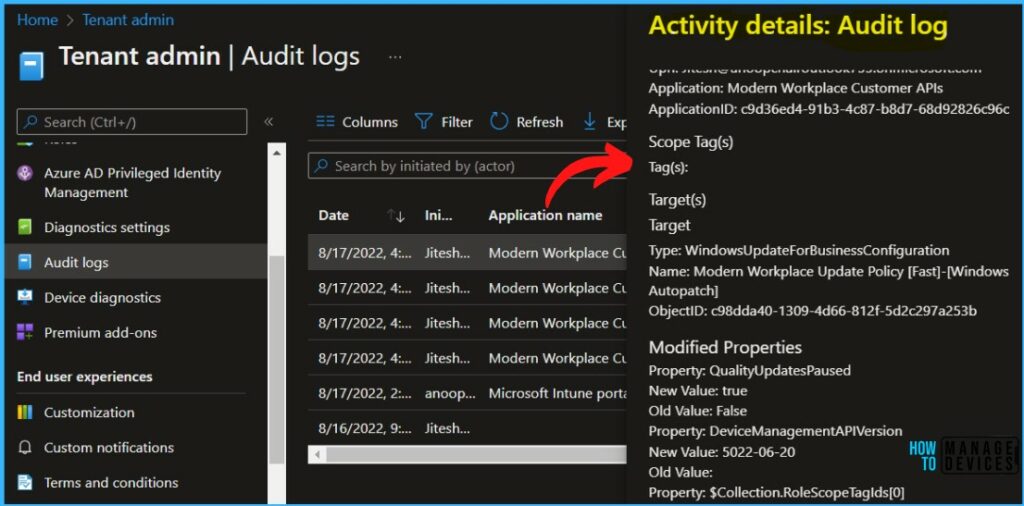Click the table horizontal scrollbar track
This screenshot has height=506, width=1024.
(x=475, y=454)
